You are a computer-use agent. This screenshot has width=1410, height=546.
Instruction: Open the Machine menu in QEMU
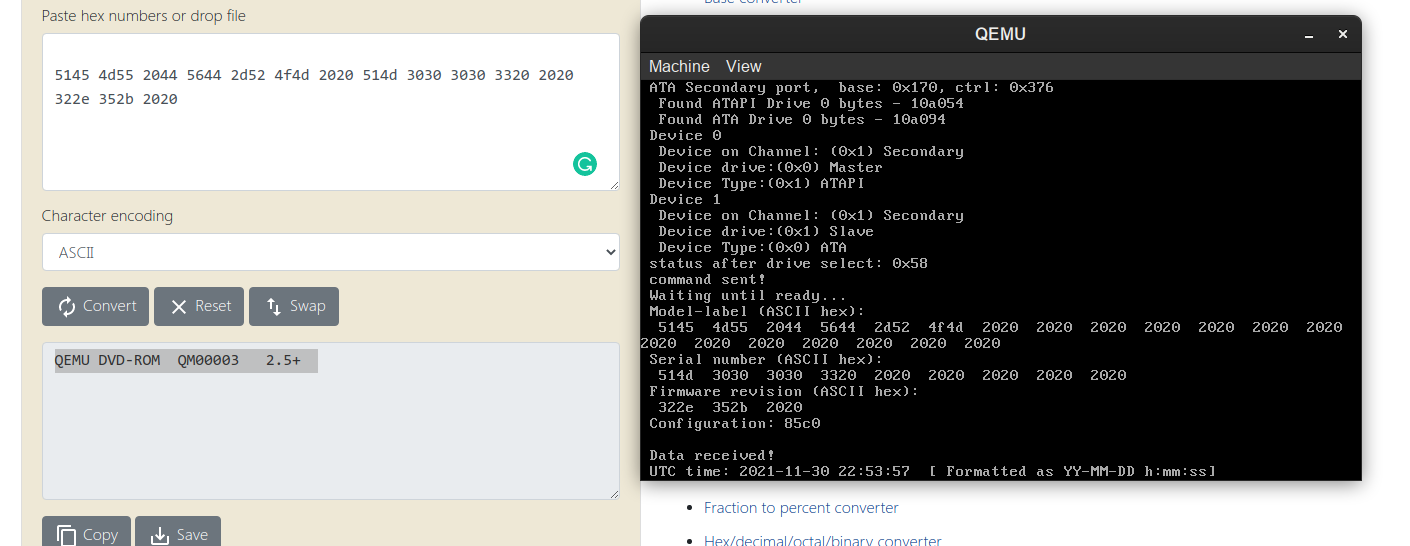coord(679,66)
